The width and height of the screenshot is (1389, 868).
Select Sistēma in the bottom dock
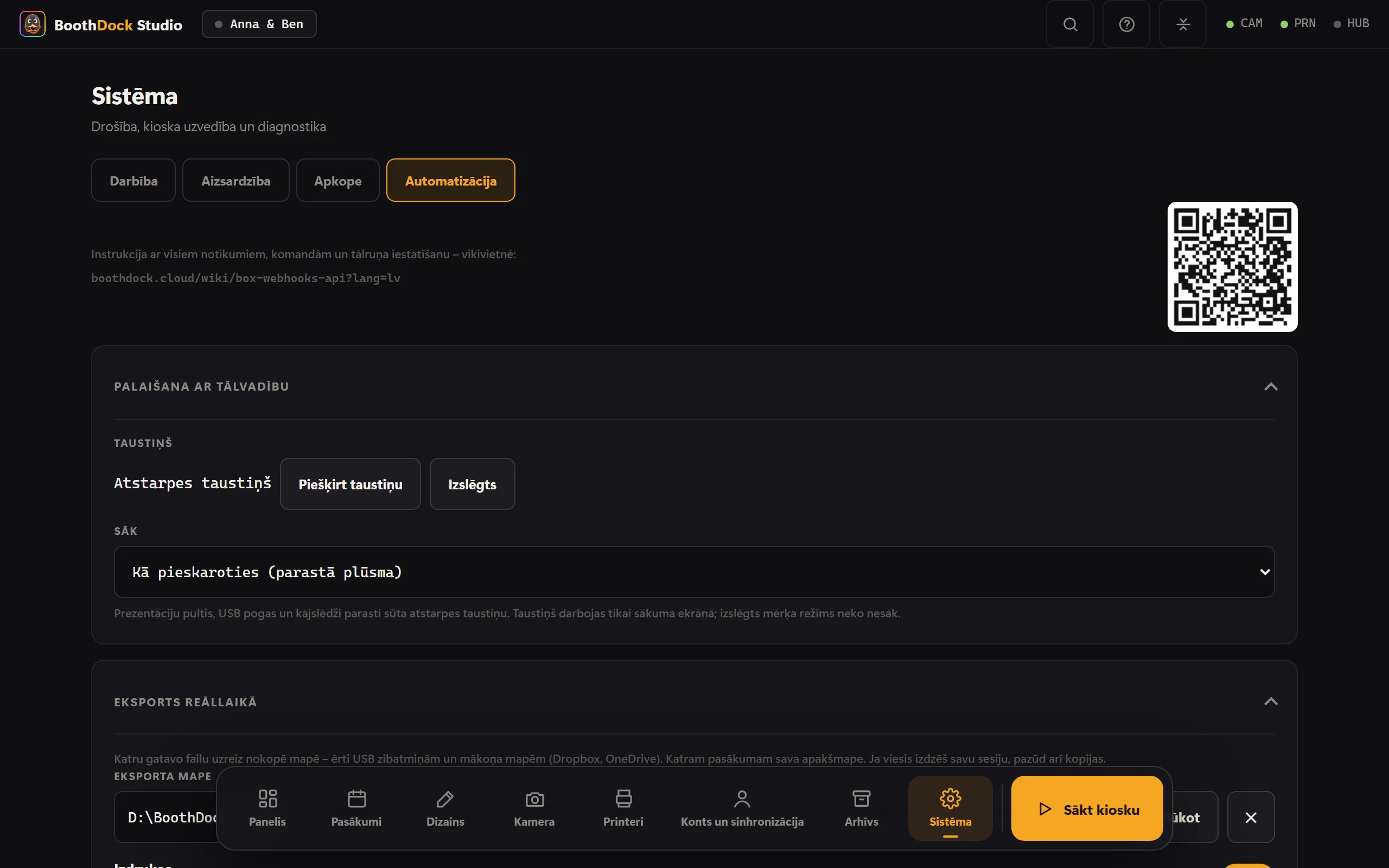click(x=951, y=808)
